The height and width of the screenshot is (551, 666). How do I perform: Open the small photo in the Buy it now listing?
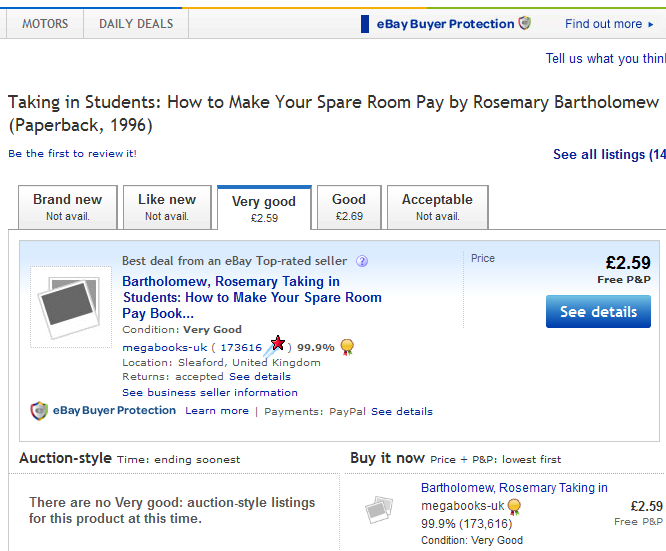click(379, 509)
